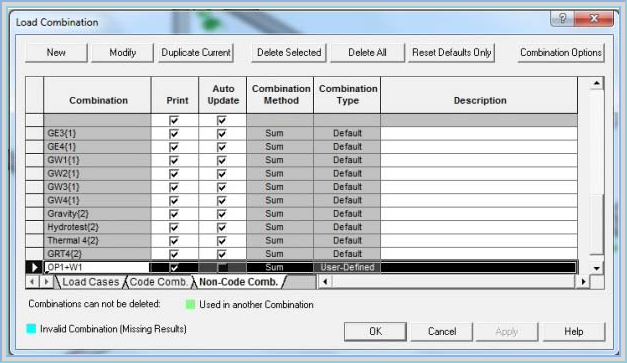Click Combination Method cell of OP1+W1
The width and height of the screenshot is (627, 363).
[x=280, y=267]
